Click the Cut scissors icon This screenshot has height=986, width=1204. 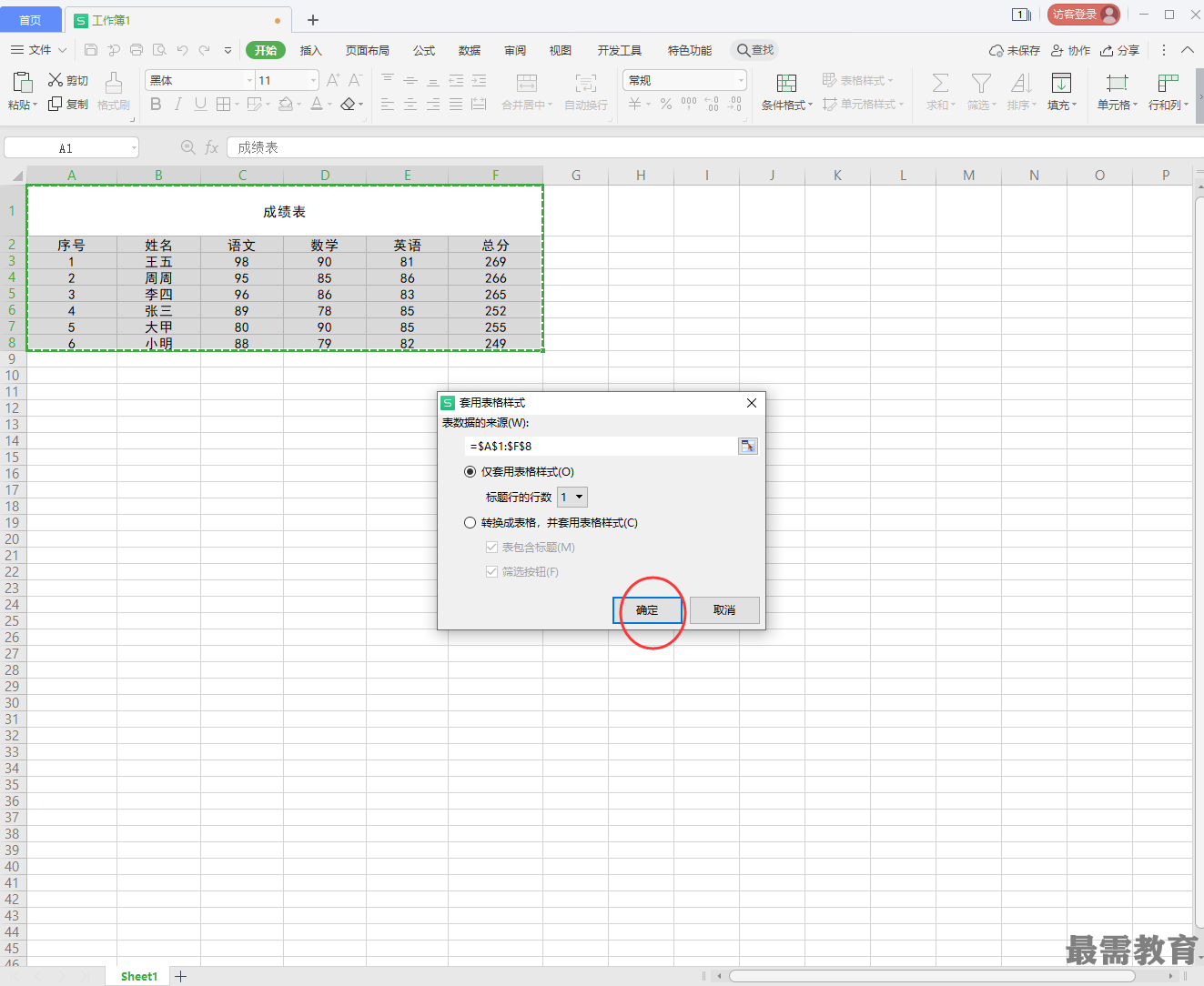[56, 80]
